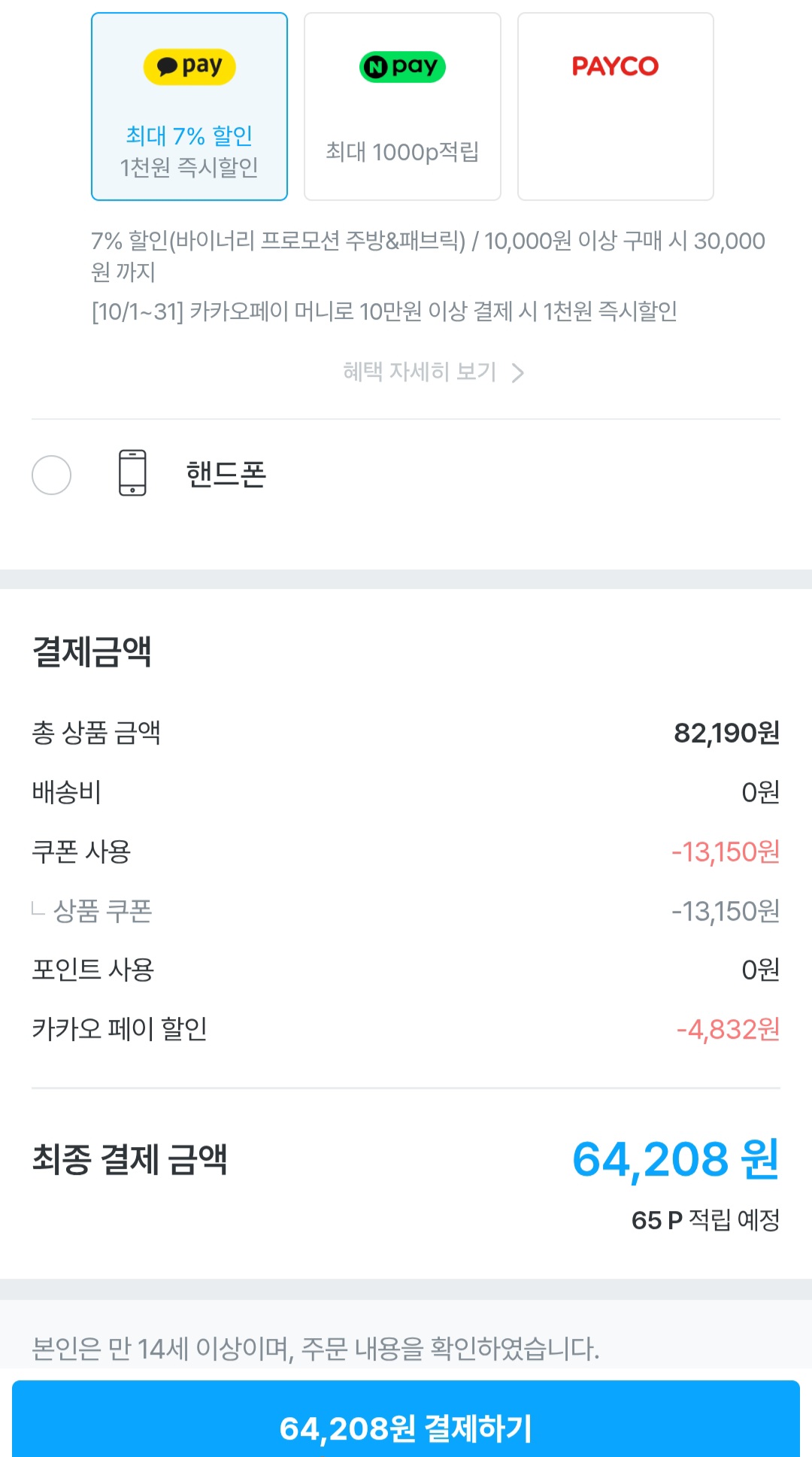Click the red -13,150원 coupon amount
The width and height of the screenshot is (812, 1457).
pos(725,851)
